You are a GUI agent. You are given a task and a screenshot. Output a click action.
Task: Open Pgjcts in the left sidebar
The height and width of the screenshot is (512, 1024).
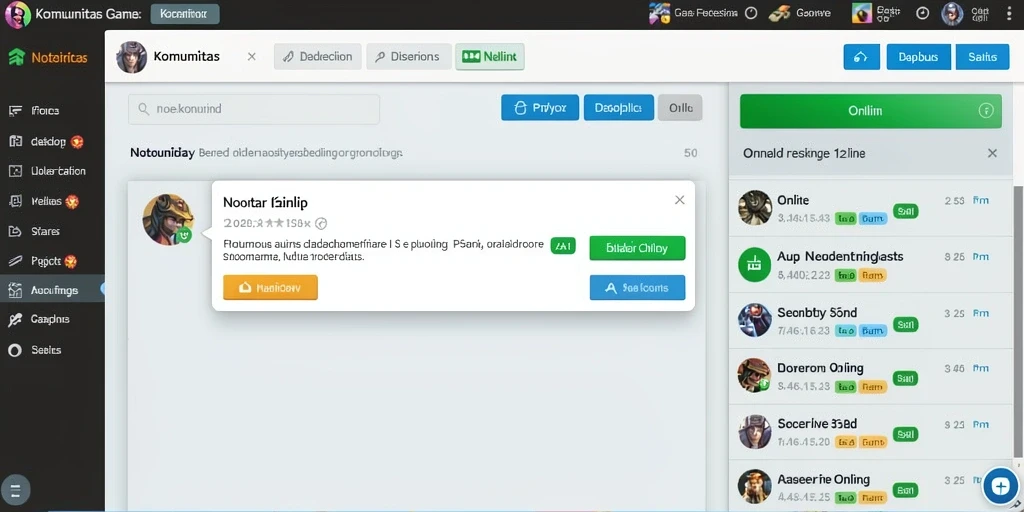(x=42, y=262)
